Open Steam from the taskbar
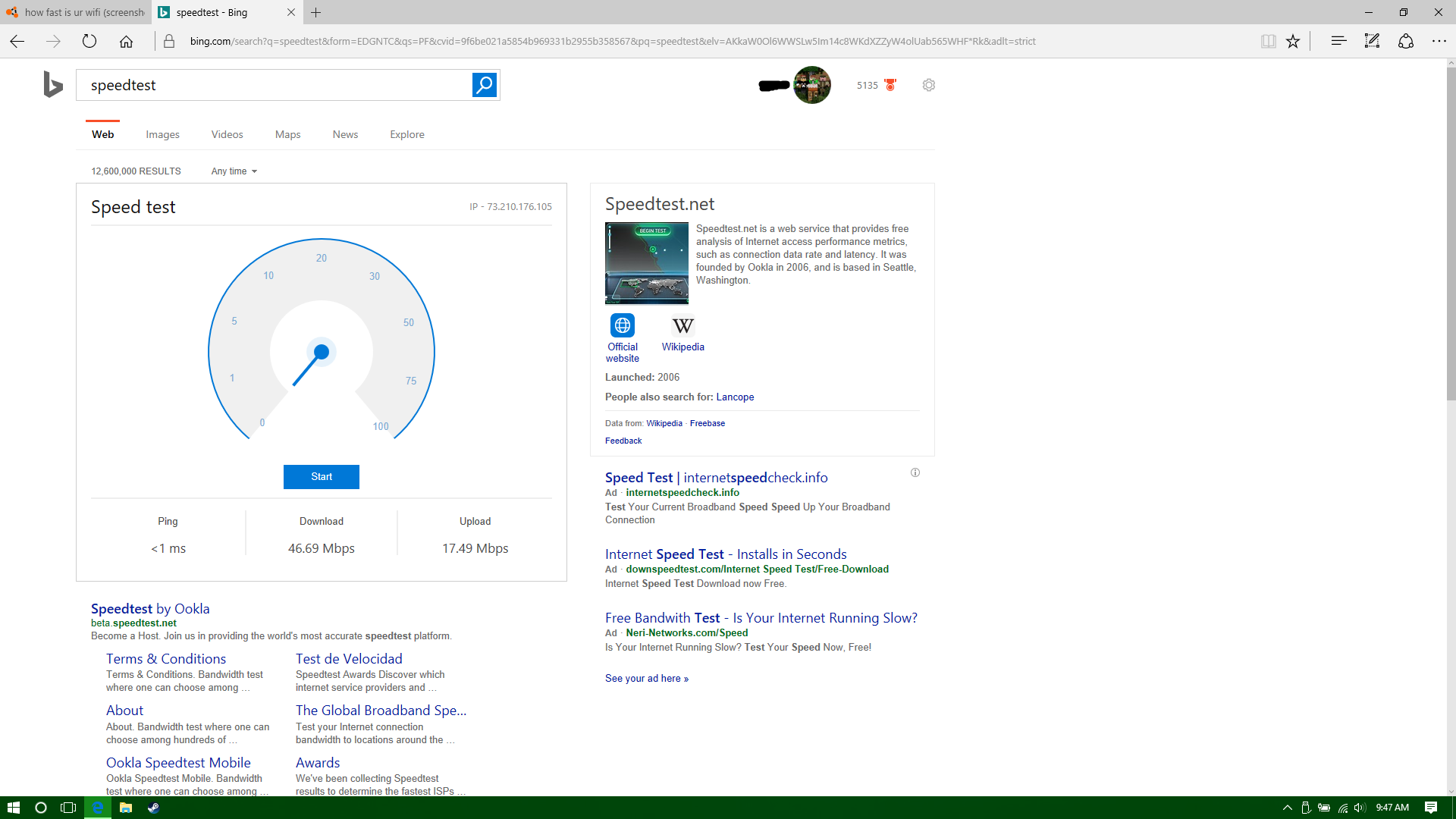The image size is (1456, 819). (x=153, y=808)
